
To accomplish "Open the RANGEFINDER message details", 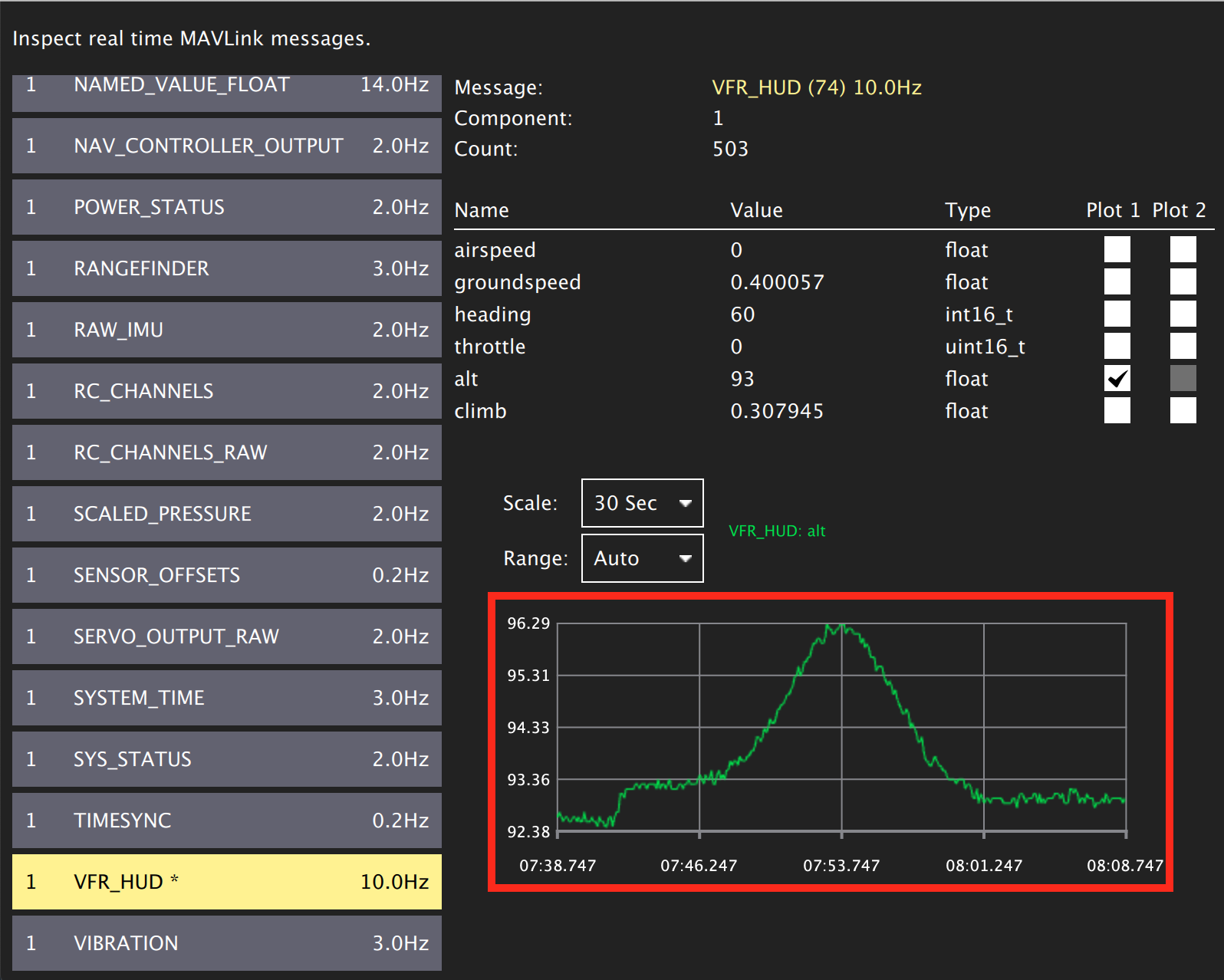I will pos(227,268).
